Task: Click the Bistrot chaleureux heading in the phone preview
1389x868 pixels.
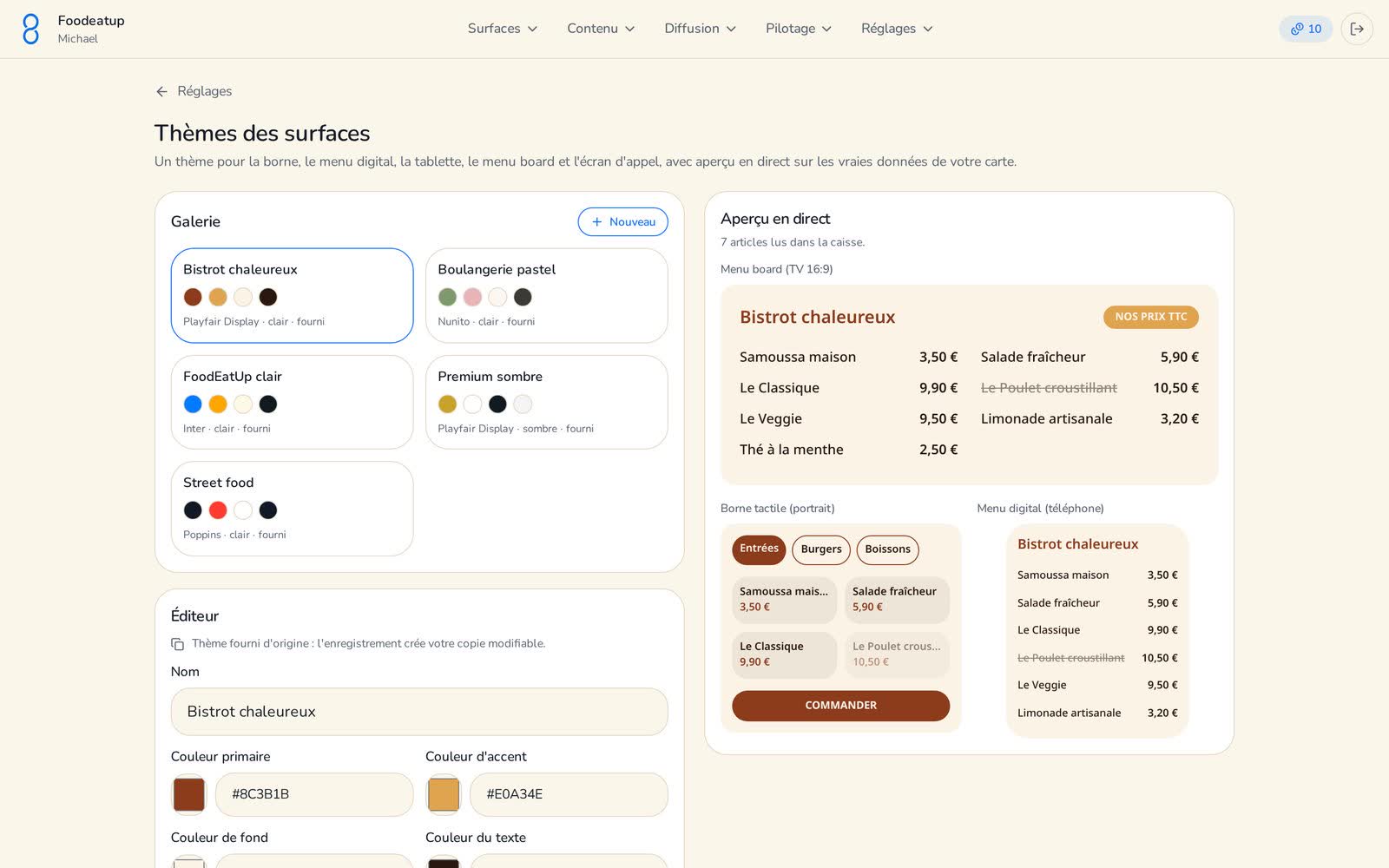Action: pyautogui.click(x=1077, y=544)
